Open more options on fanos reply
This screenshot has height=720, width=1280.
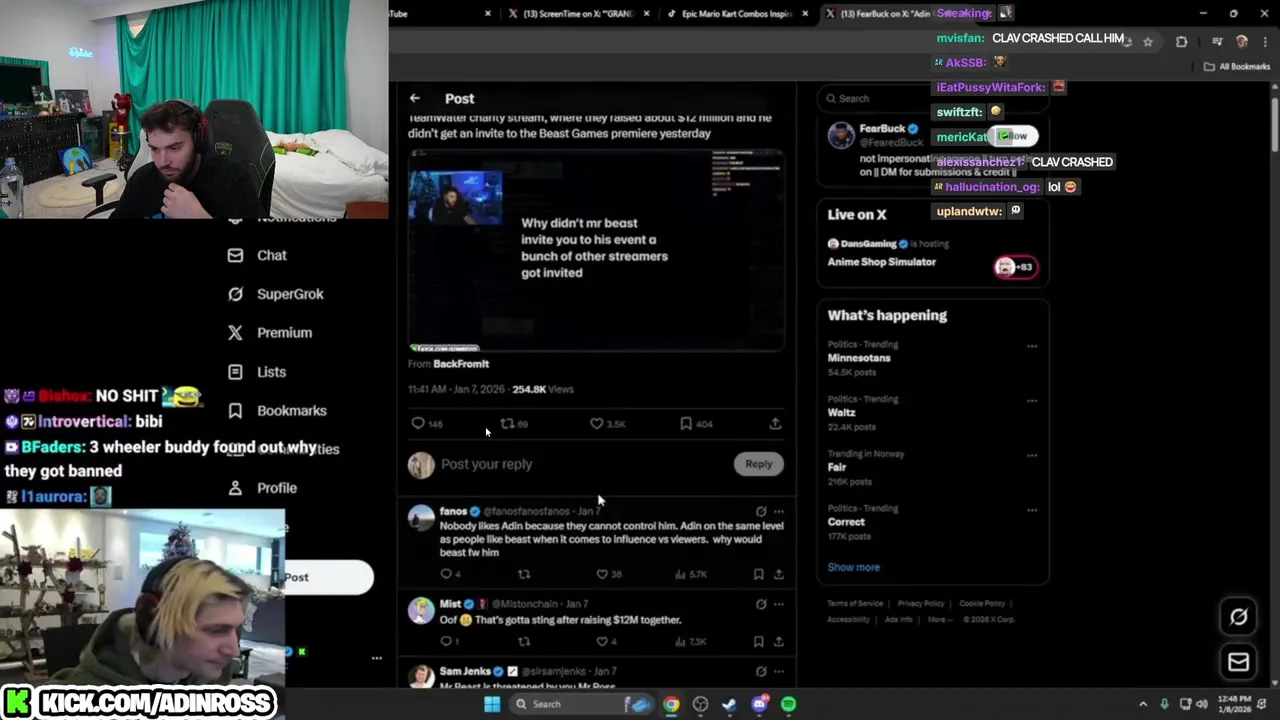point(779,511)
